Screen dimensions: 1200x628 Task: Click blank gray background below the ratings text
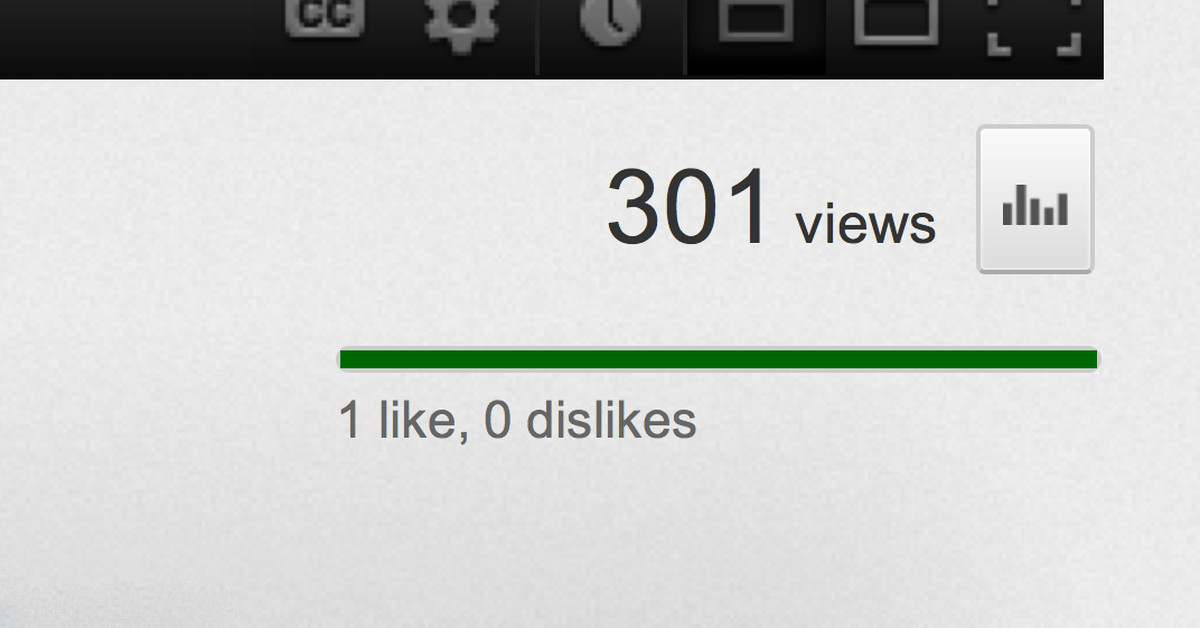(600, 540)
